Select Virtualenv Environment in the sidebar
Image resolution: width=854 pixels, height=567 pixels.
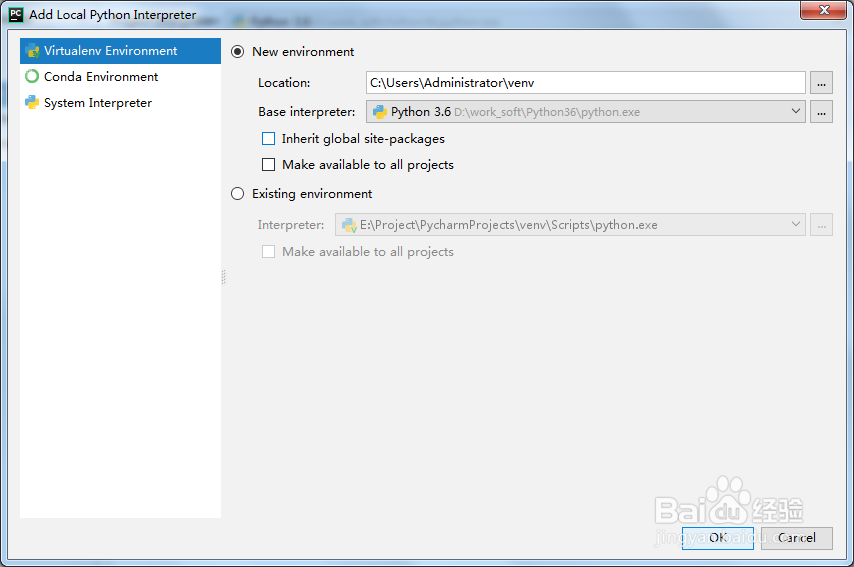point(120,51)
